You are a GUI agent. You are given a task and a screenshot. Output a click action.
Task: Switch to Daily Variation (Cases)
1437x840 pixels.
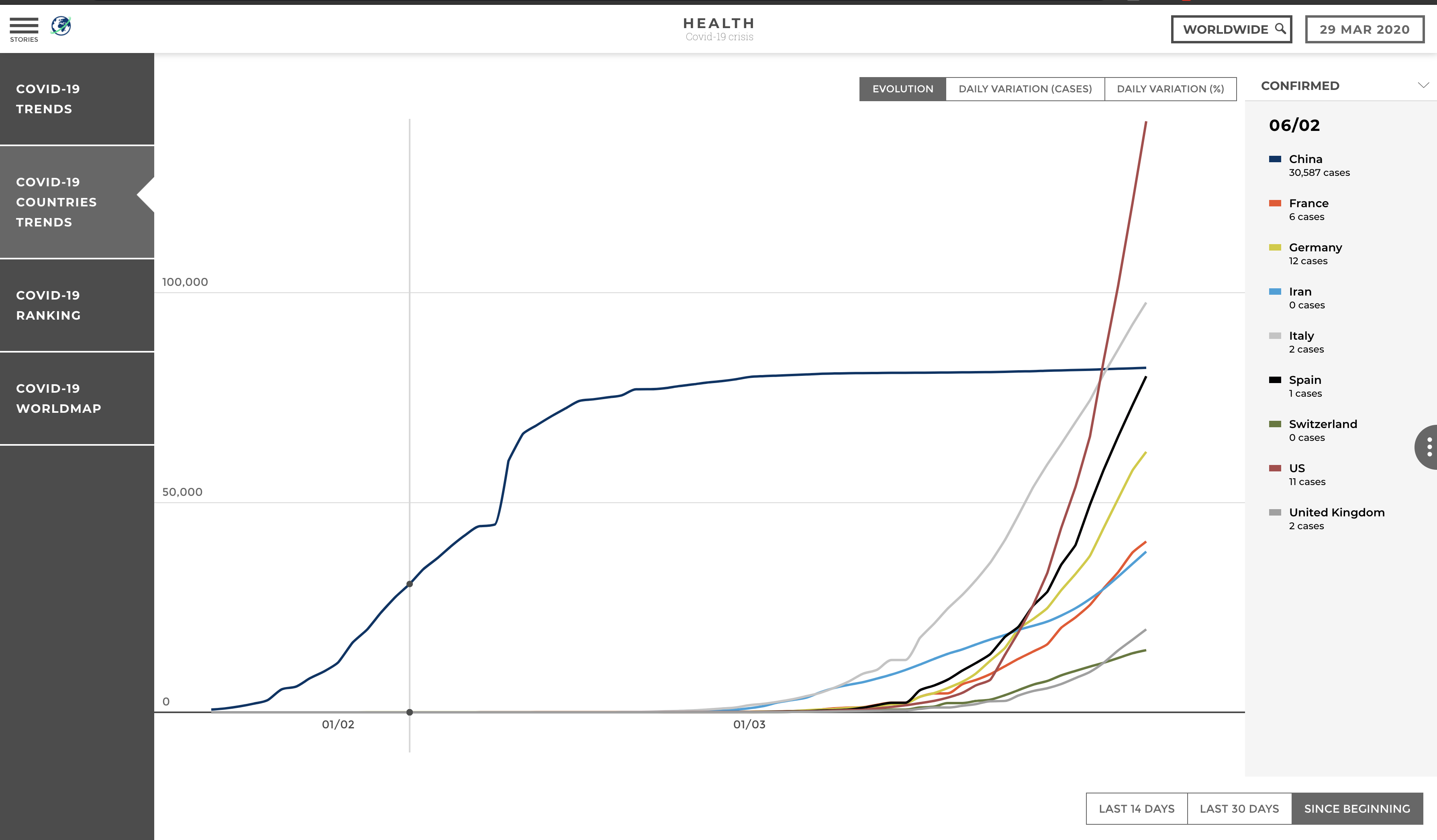[x=1025, y=89]
